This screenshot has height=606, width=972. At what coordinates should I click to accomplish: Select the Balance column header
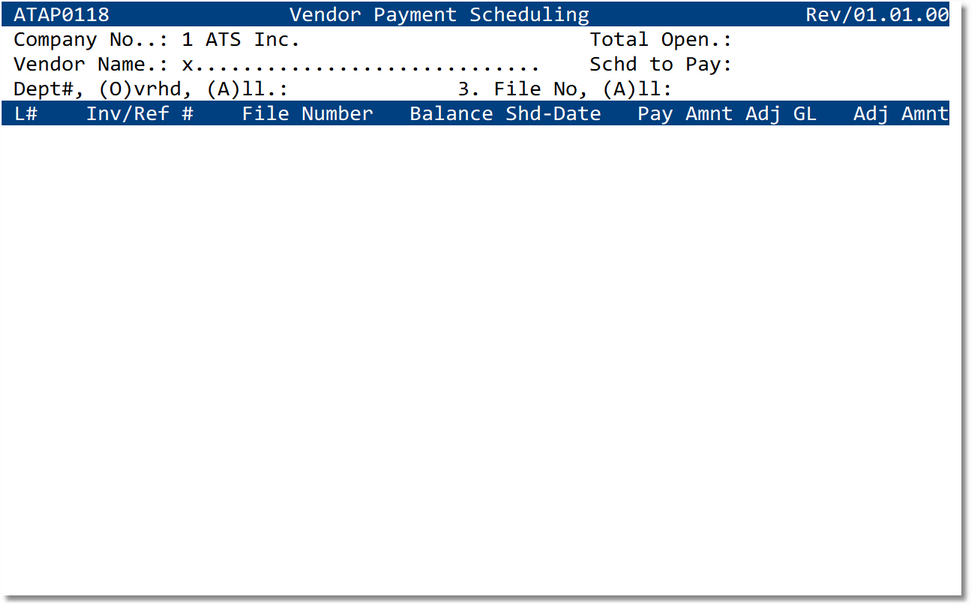pos(451,113)
